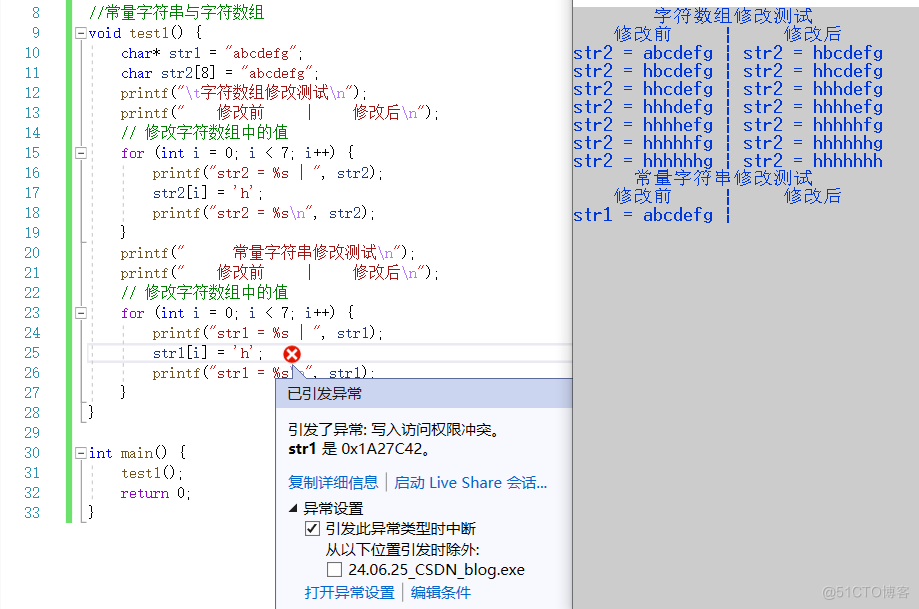919x609 pixels.
Task: Click printf 常量字符串修改测试 line 20
Action: pos(268,253)
